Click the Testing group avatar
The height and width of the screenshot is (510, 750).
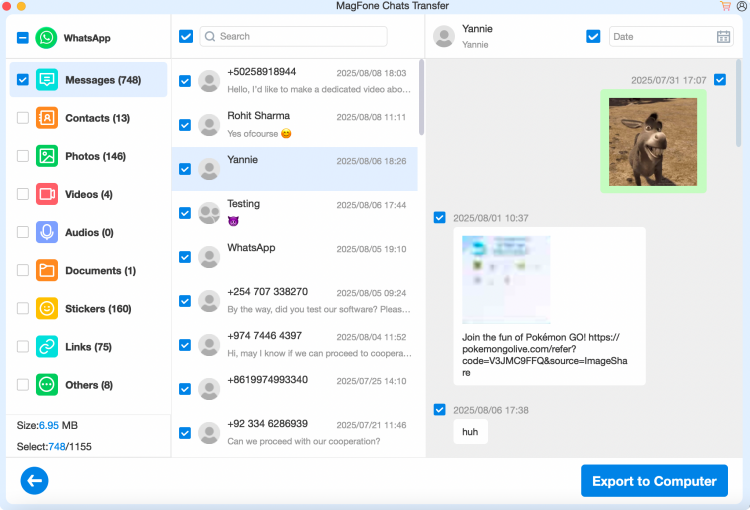(209, 213)
